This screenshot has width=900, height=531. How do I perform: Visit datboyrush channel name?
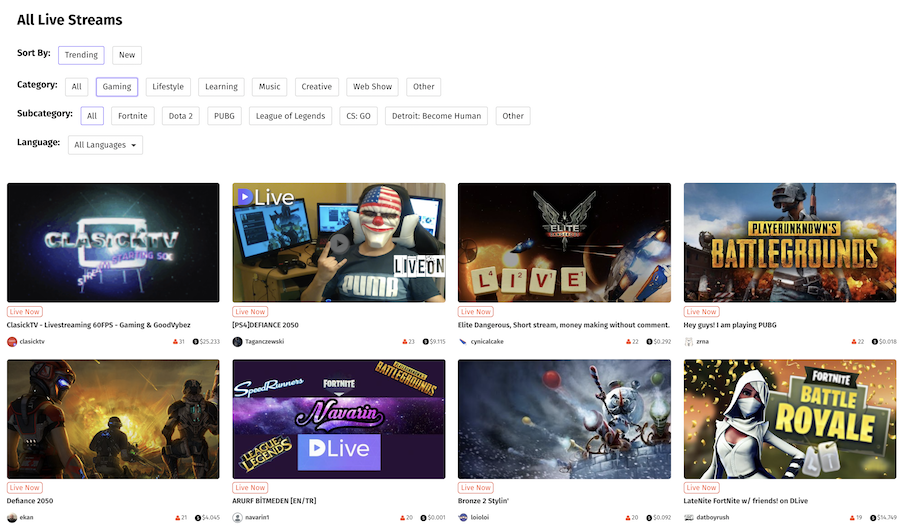[713, 518]
